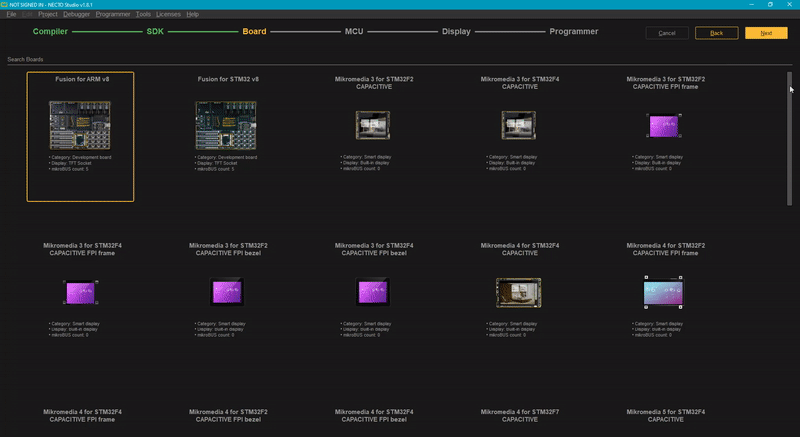Click Mikromedia 5 for STM32F4 CAPACITIVE title
This screenshot has width=800, height=437.
click(666, 416)
